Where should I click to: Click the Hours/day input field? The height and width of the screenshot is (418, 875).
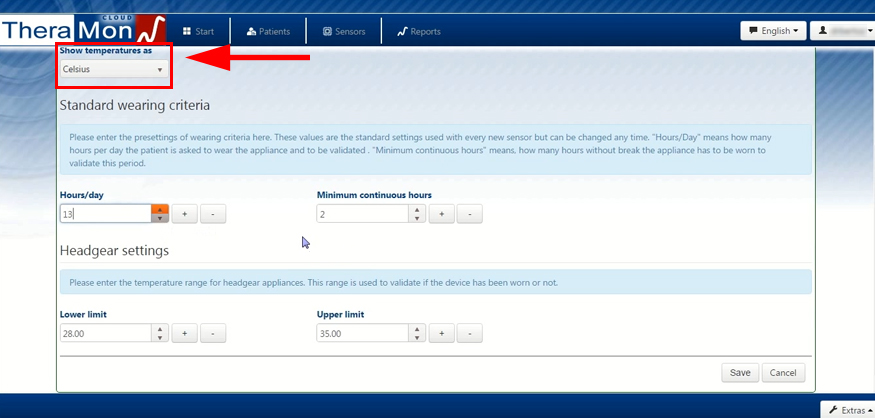[x=105, y=214]
